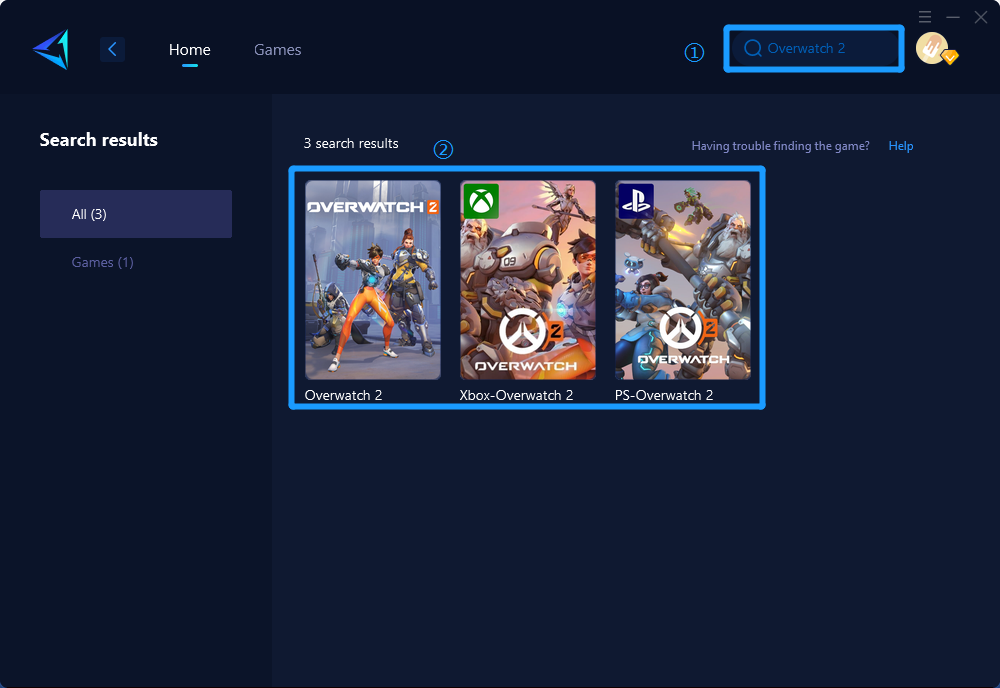Open the PS-Overwatch 2 cover thumbnail

click(682, 280)
